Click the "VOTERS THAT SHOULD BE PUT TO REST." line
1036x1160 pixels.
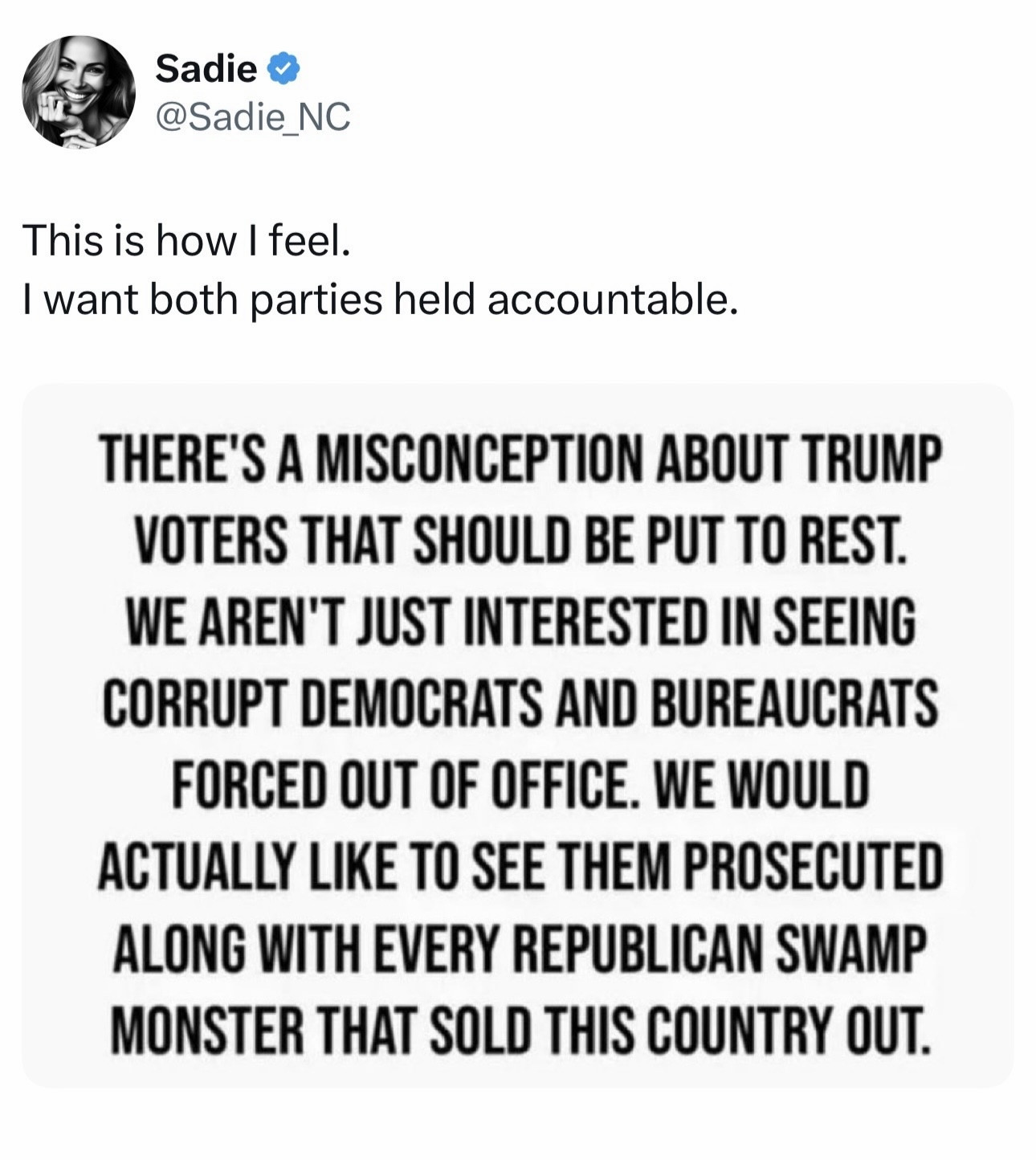(518, 542)
